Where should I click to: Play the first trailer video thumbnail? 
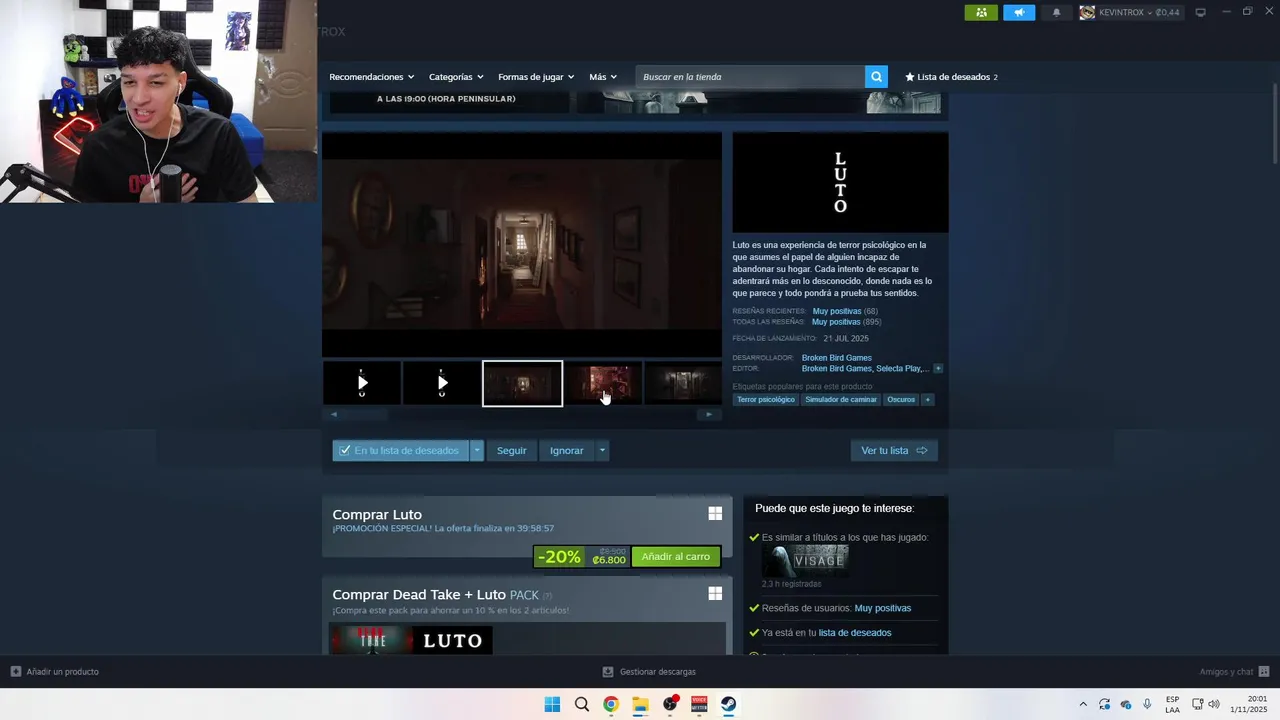pyautogui.click(x=362, y=383)
